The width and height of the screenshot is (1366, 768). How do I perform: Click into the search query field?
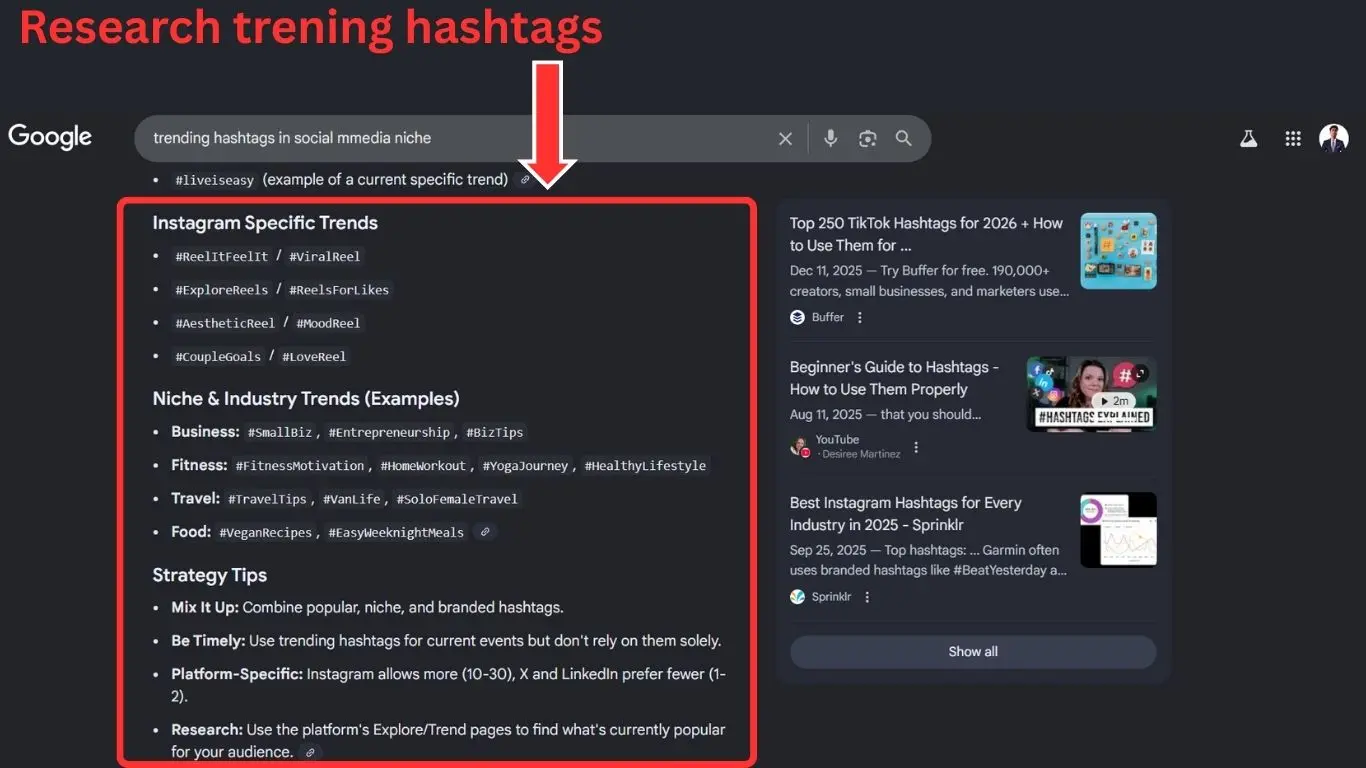460,138
